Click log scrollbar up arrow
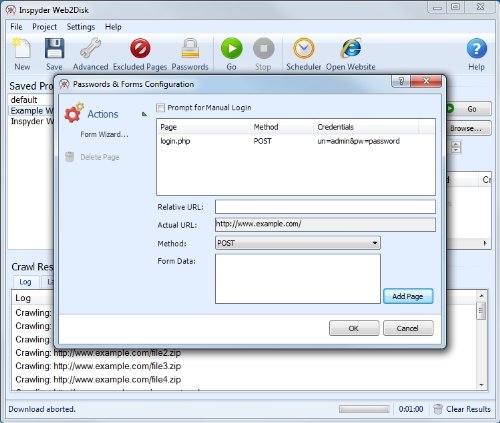Image resolution: width=500 pixels, height=423 pixels. point(481,295)
